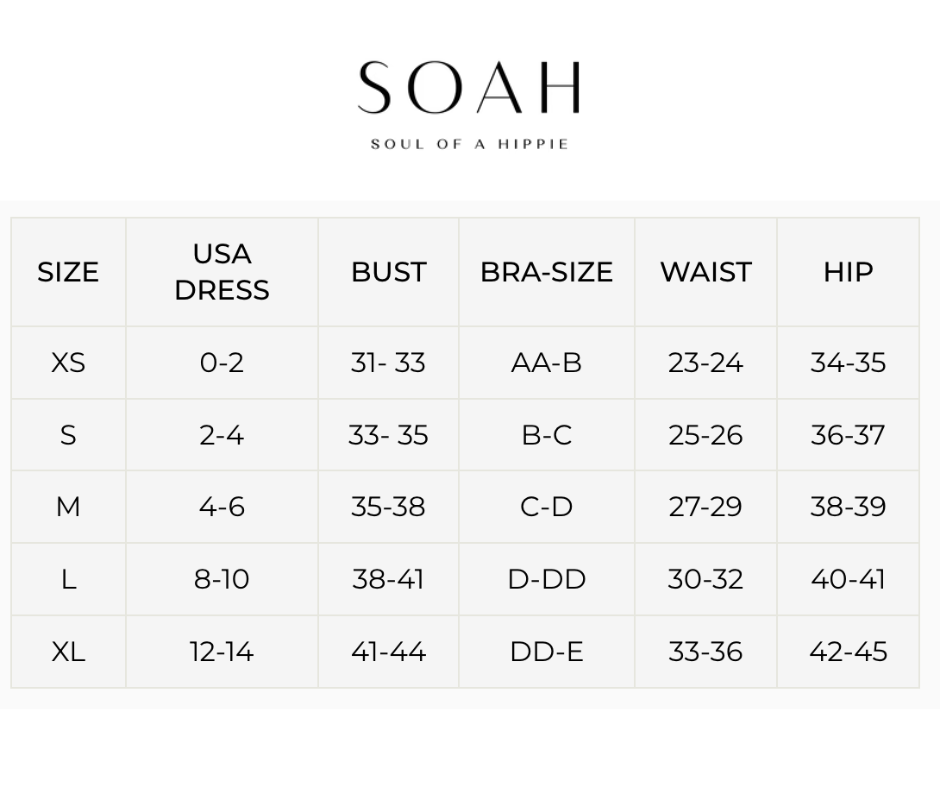Screen dimensions: 940x788
Task: Click the 2-4 USA dress cell
Action: click(222, 435)
